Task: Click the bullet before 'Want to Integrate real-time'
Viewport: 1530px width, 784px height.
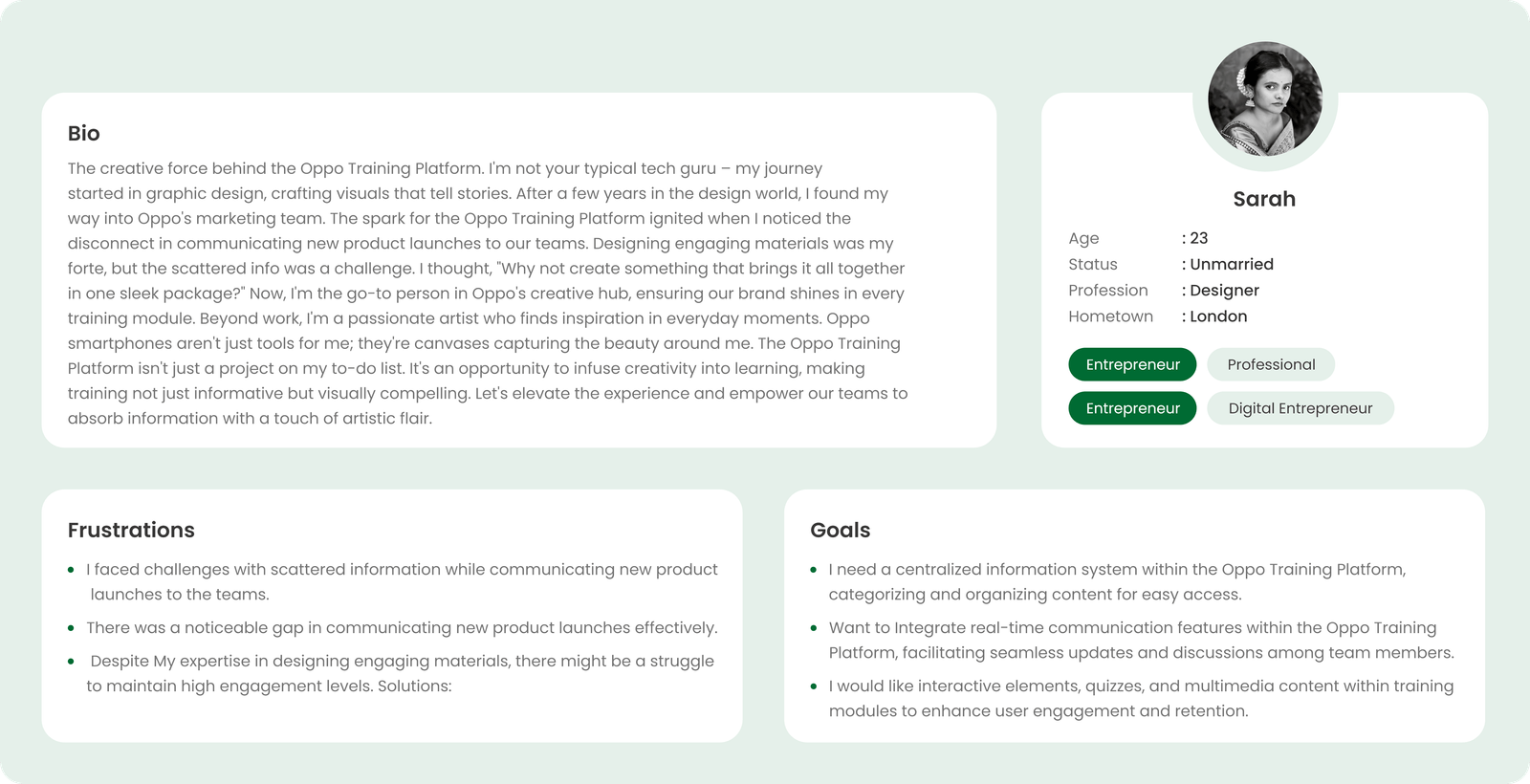Action: (814, 628)
